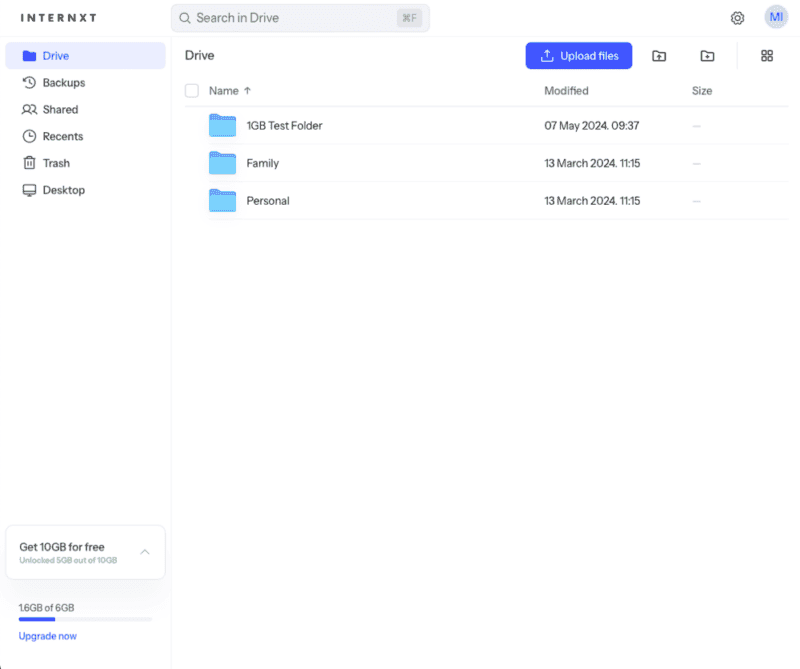800x669 pixels.
Task: Open settings with the gear icon
Action: point(737,17)
